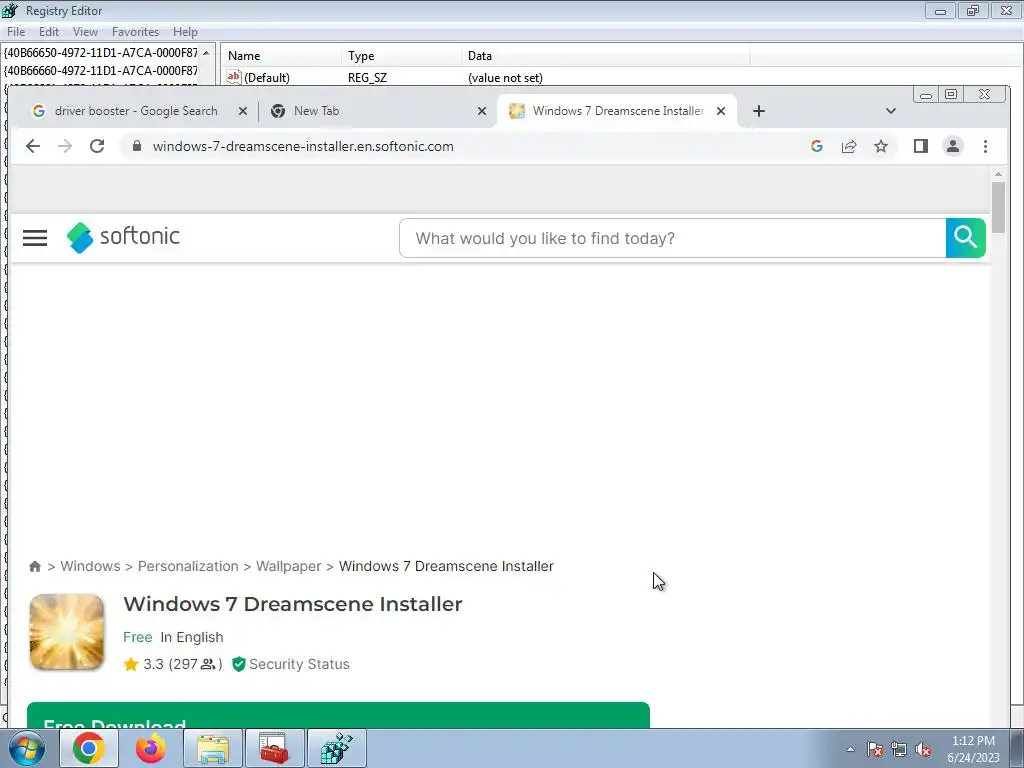Click the green Free Download button
The width and height of the screenshot is (1024, 768).
[338, 715]
